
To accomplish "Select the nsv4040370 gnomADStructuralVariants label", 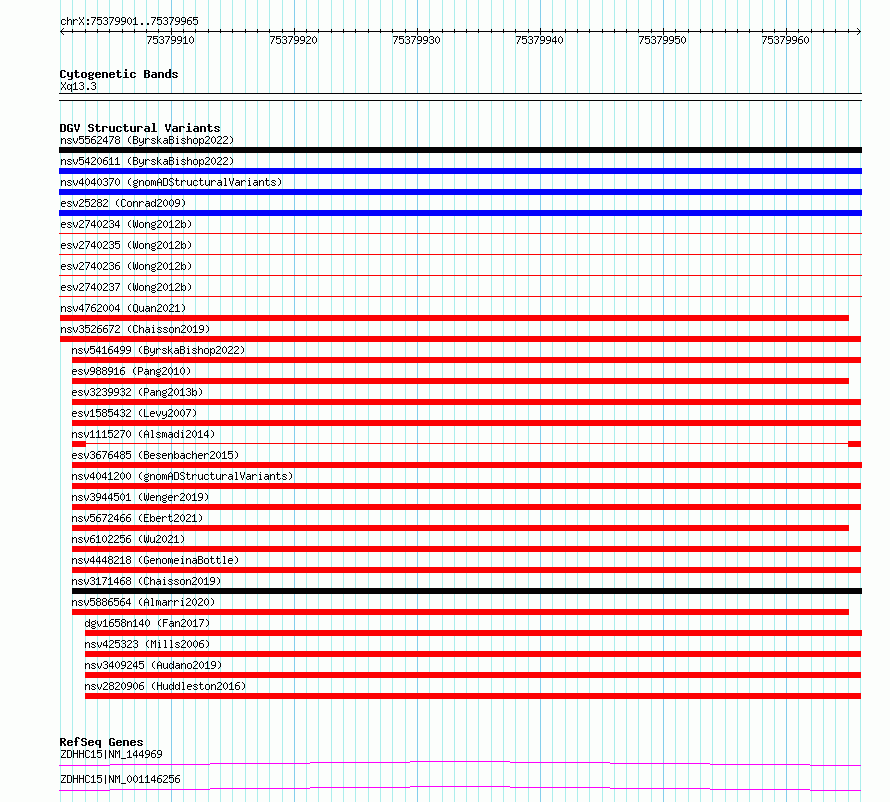I will point(171,182).
